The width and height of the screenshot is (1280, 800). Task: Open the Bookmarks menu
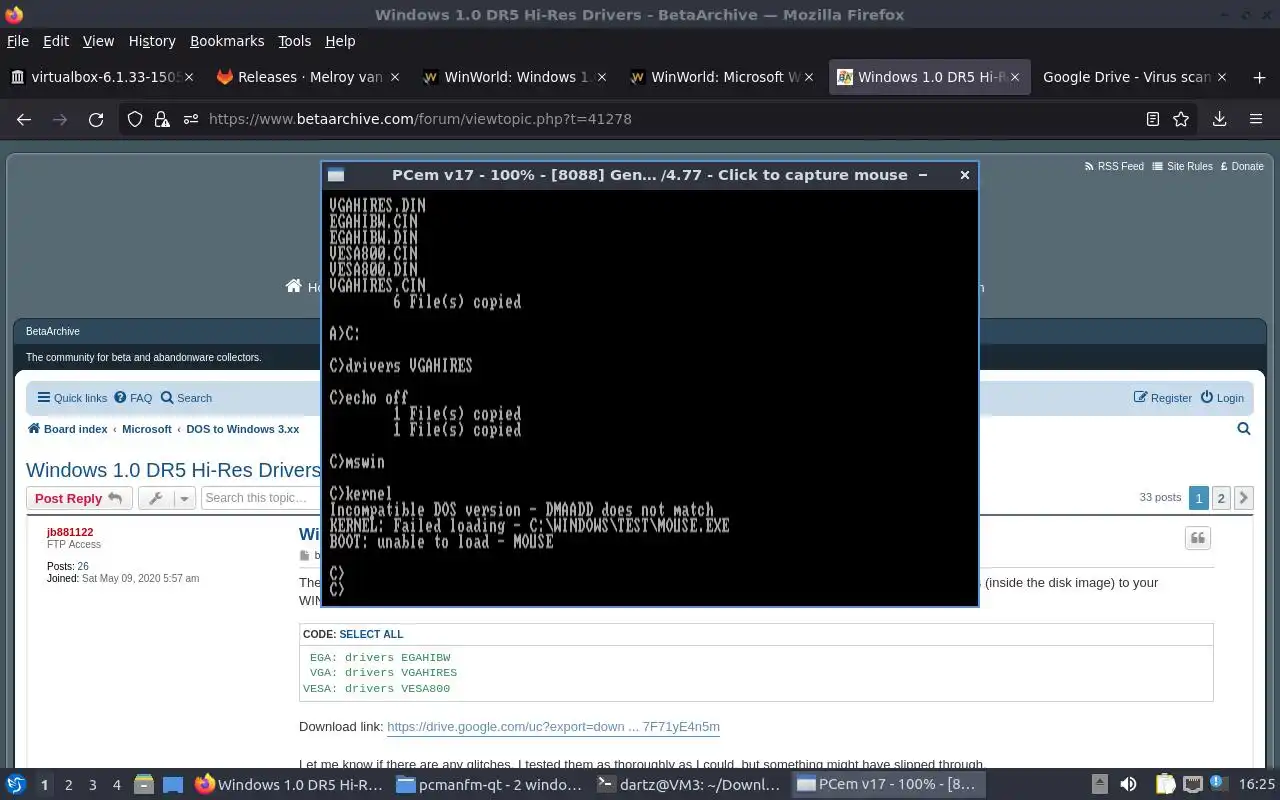pos(227,41)
